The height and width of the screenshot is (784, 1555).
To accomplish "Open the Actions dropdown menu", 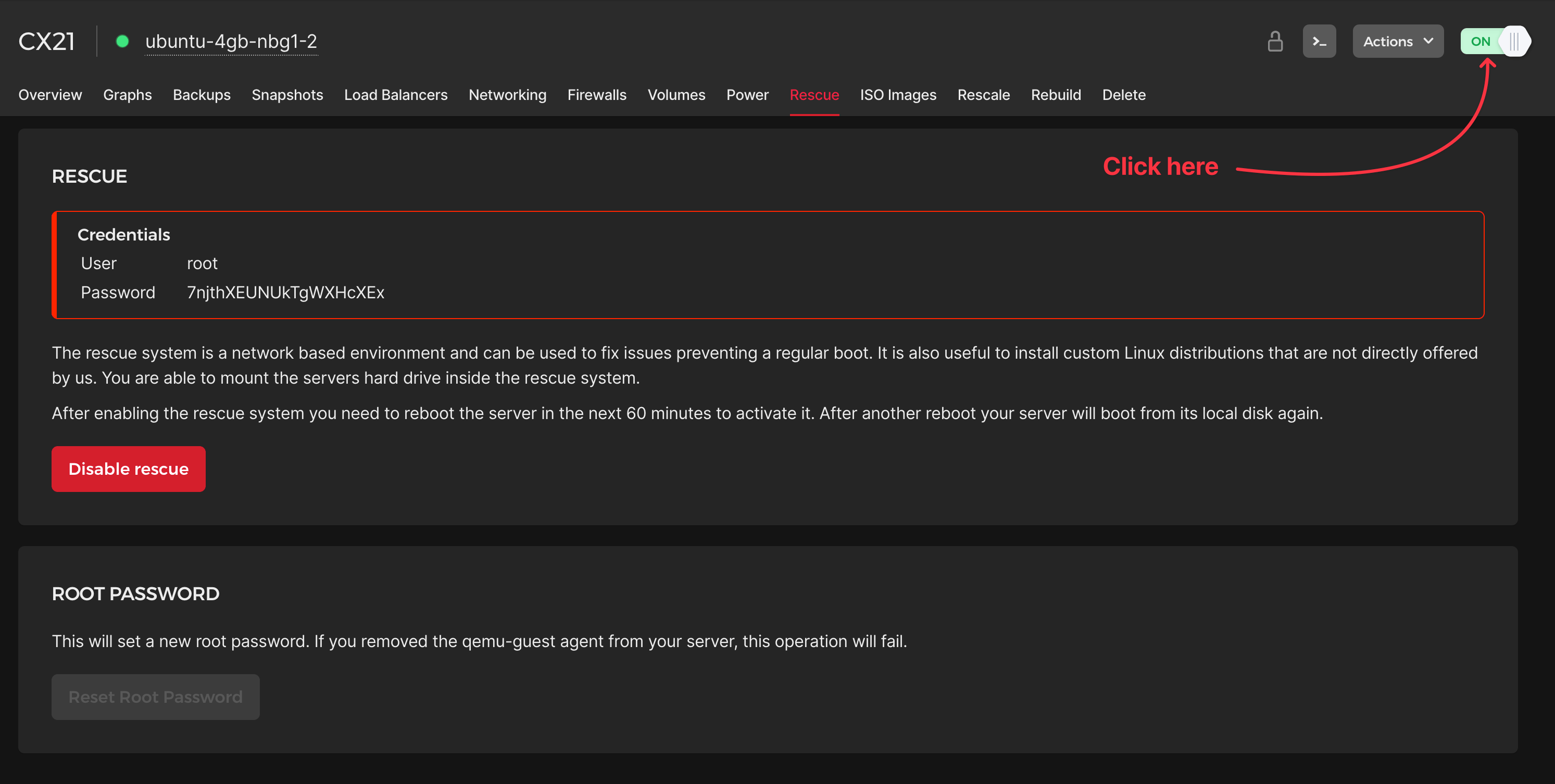I will 1397,41.
